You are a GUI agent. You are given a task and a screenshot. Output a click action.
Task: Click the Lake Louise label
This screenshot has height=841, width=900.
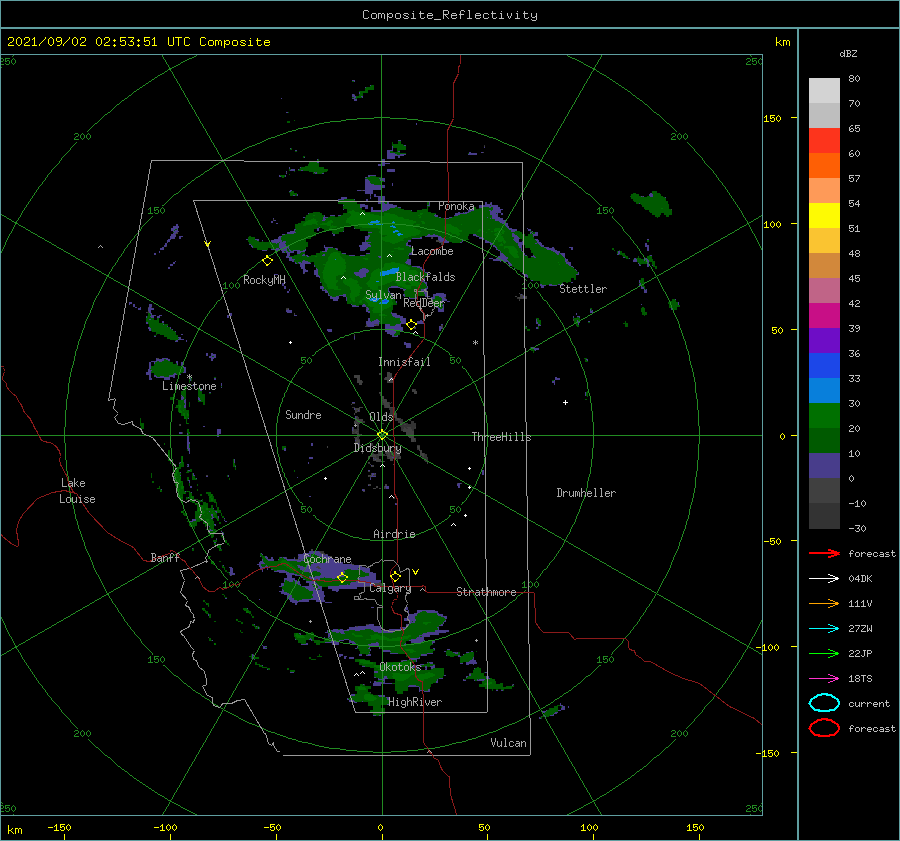click(x=77, y=491)
